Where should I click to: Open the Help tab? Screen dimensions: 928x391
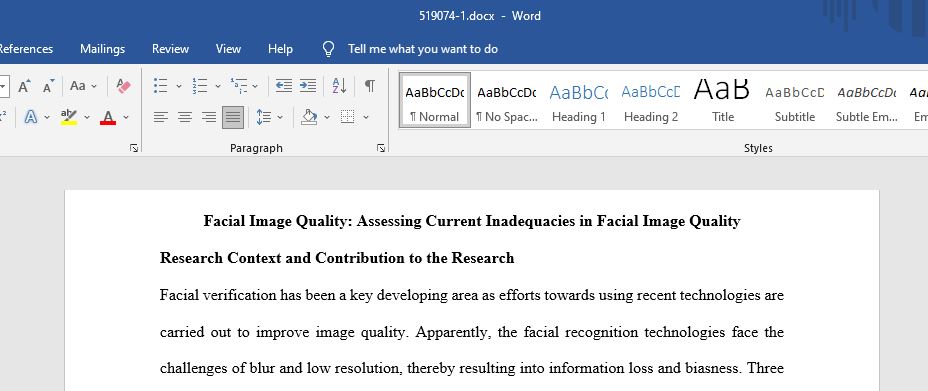(281, 49)
